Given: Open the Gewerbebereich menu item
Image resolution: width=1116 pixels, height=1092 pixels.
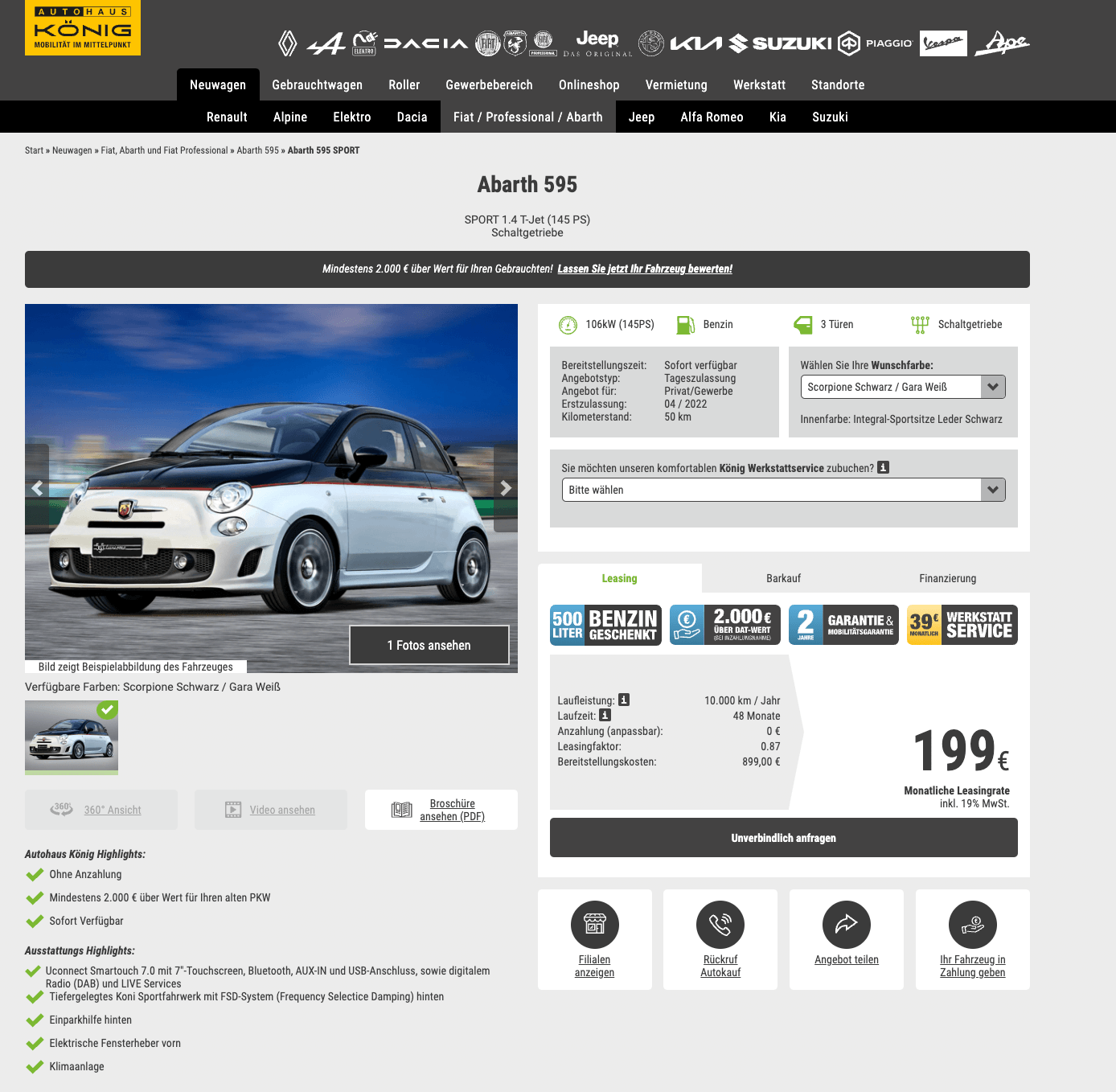Looking at the screenshot, I should [x=490, y=84].
